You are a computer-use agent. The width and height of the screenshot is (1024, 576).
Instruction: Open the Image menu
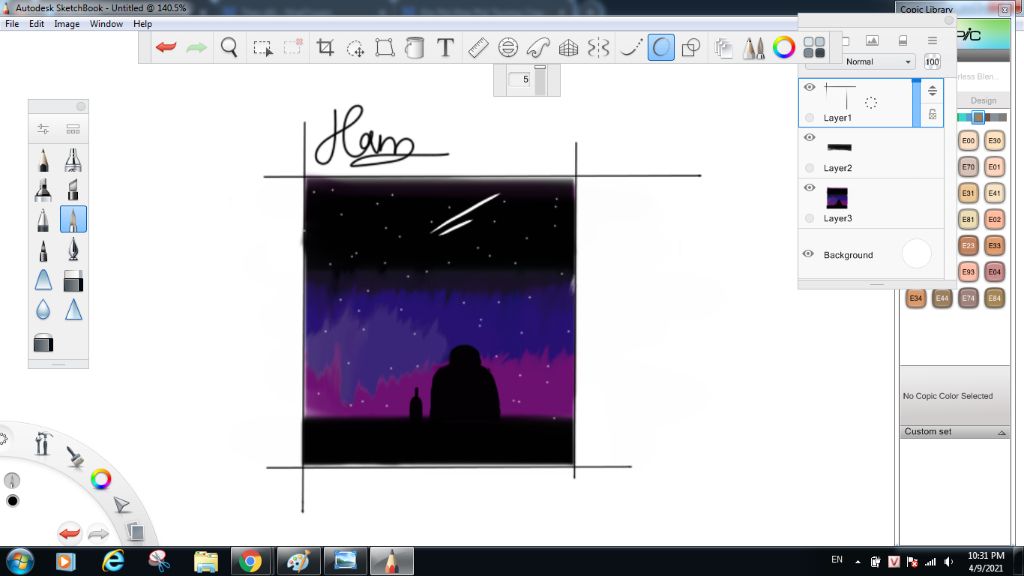coord(67,24)
